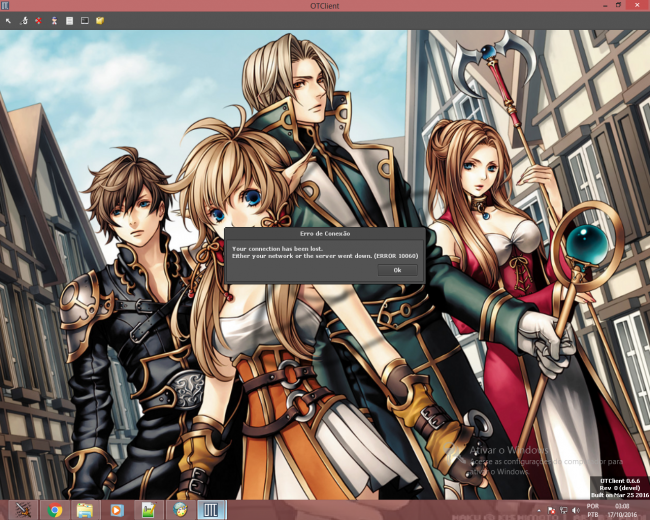
Task: Select the OTClient taskbar button
Action: (211, 510)
